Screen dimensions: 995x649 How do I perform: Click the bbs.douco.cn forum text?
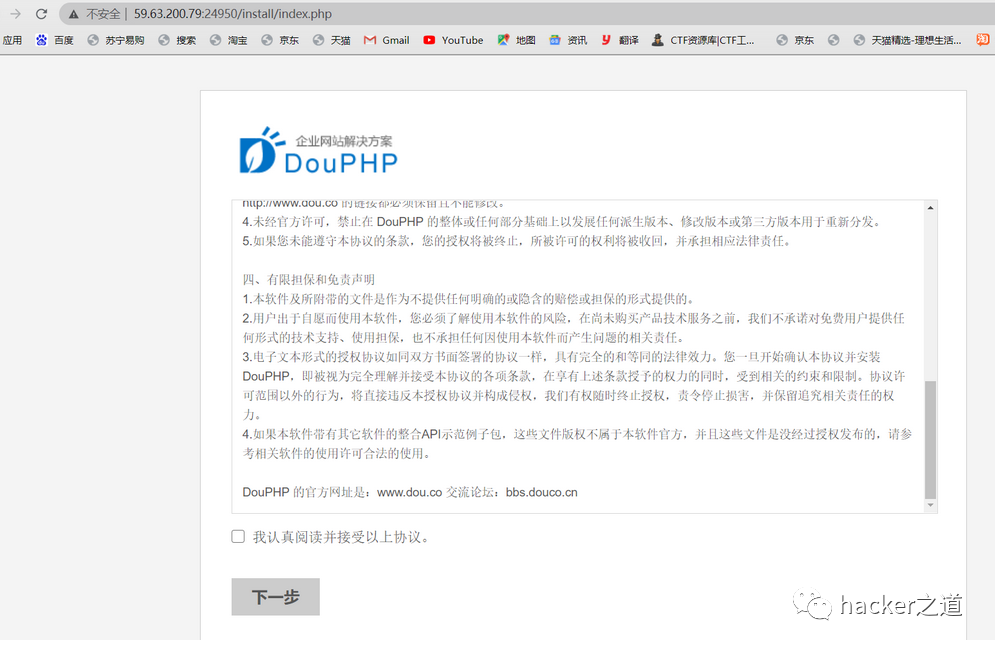coord(541,492)
